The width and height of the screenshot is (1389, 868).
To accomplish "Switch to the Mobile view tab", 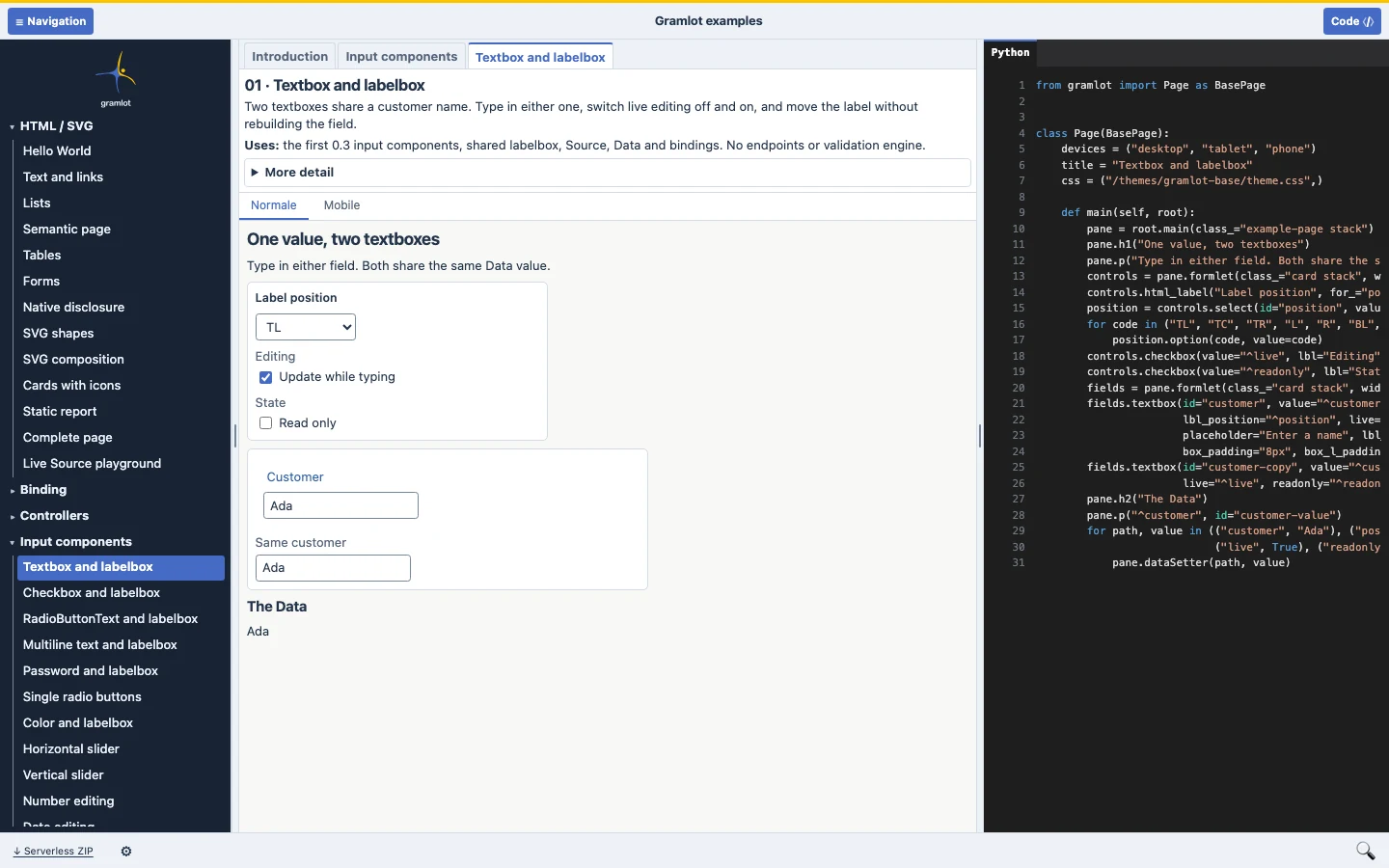I will pyautogui.click(x=341, y=205).
